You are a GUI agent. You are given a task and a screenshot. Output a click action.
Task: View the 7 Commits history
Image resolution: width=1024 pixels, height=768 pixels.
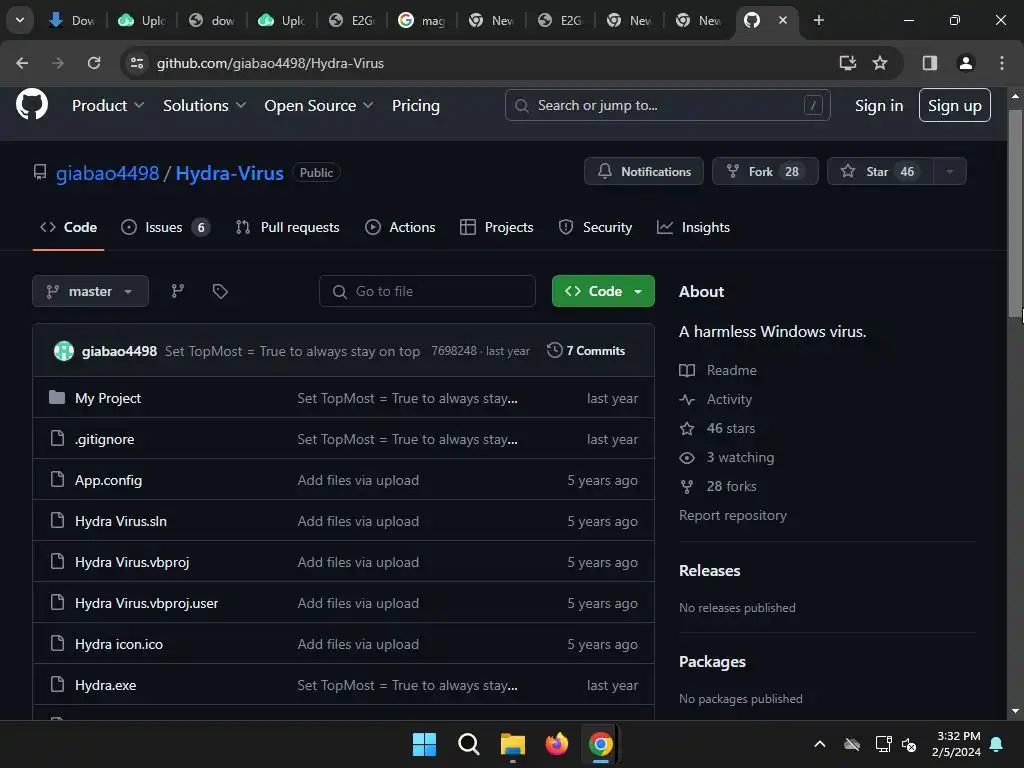(x=586, y=351)
